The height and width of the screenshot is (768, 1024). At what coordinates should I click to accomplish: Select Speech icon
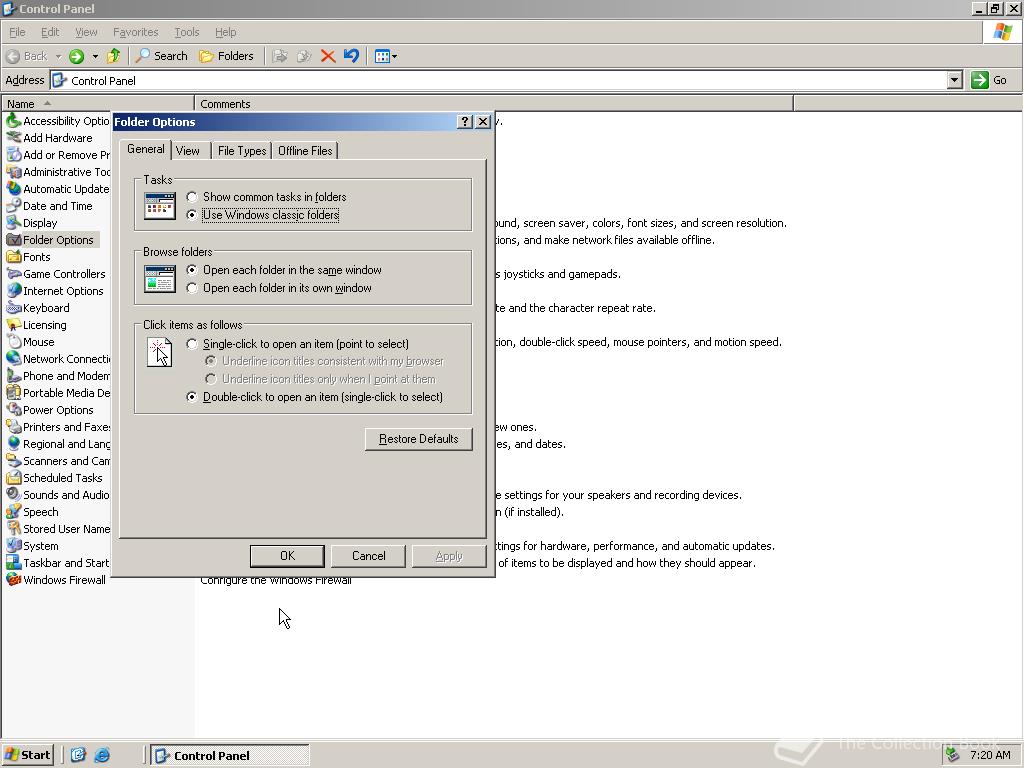tap(14, 511)
